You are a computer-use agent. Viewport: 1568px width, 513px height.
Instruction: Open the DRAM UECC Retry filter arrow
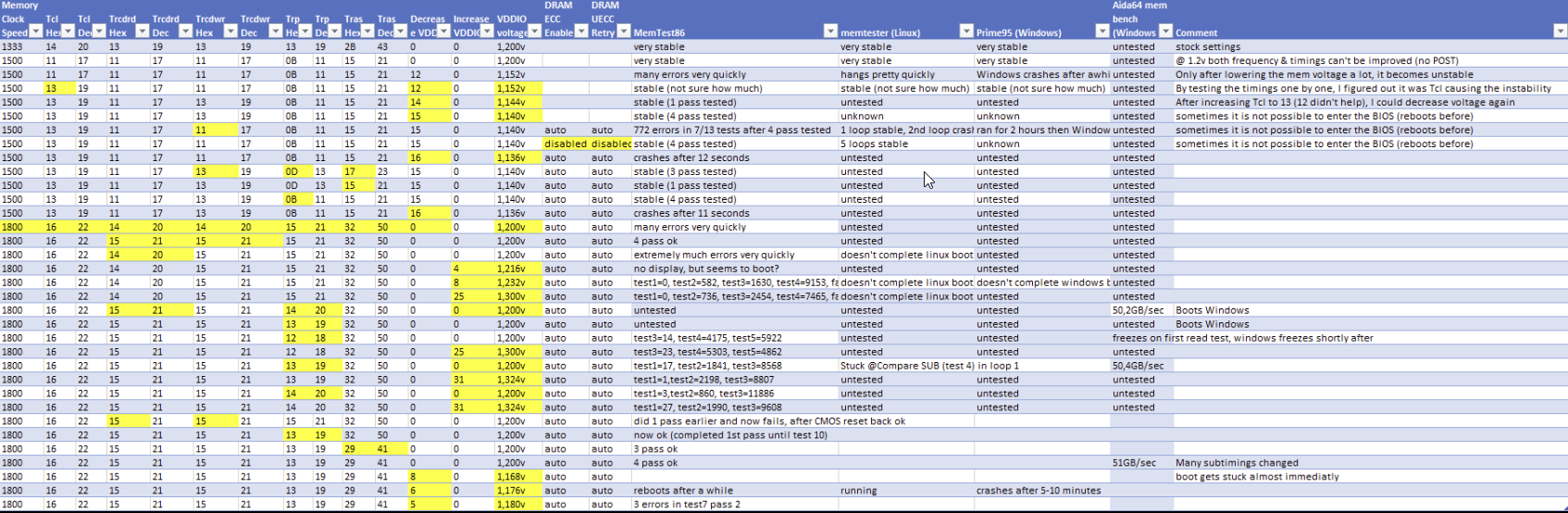pos(624,31)
